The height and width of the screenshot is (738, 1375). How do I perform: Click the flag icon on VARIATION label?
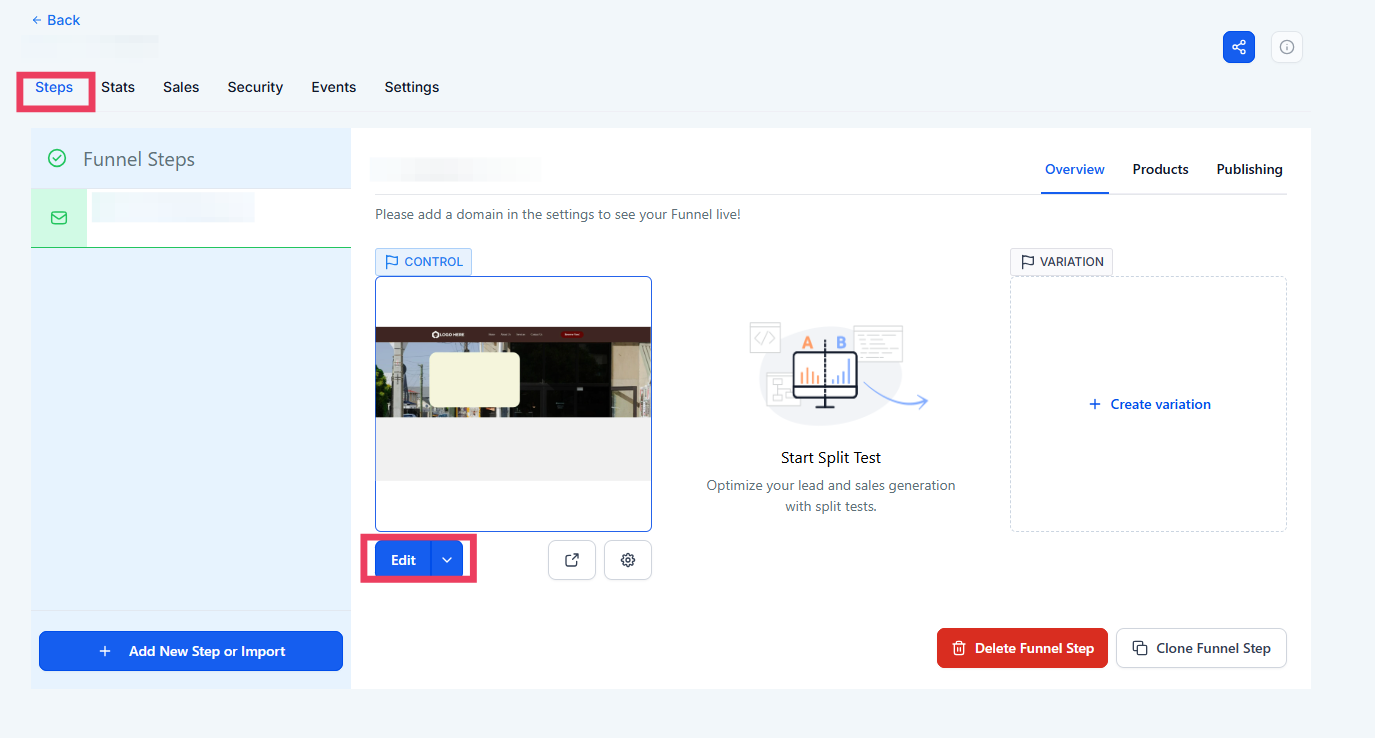[x=1027, y=262]
